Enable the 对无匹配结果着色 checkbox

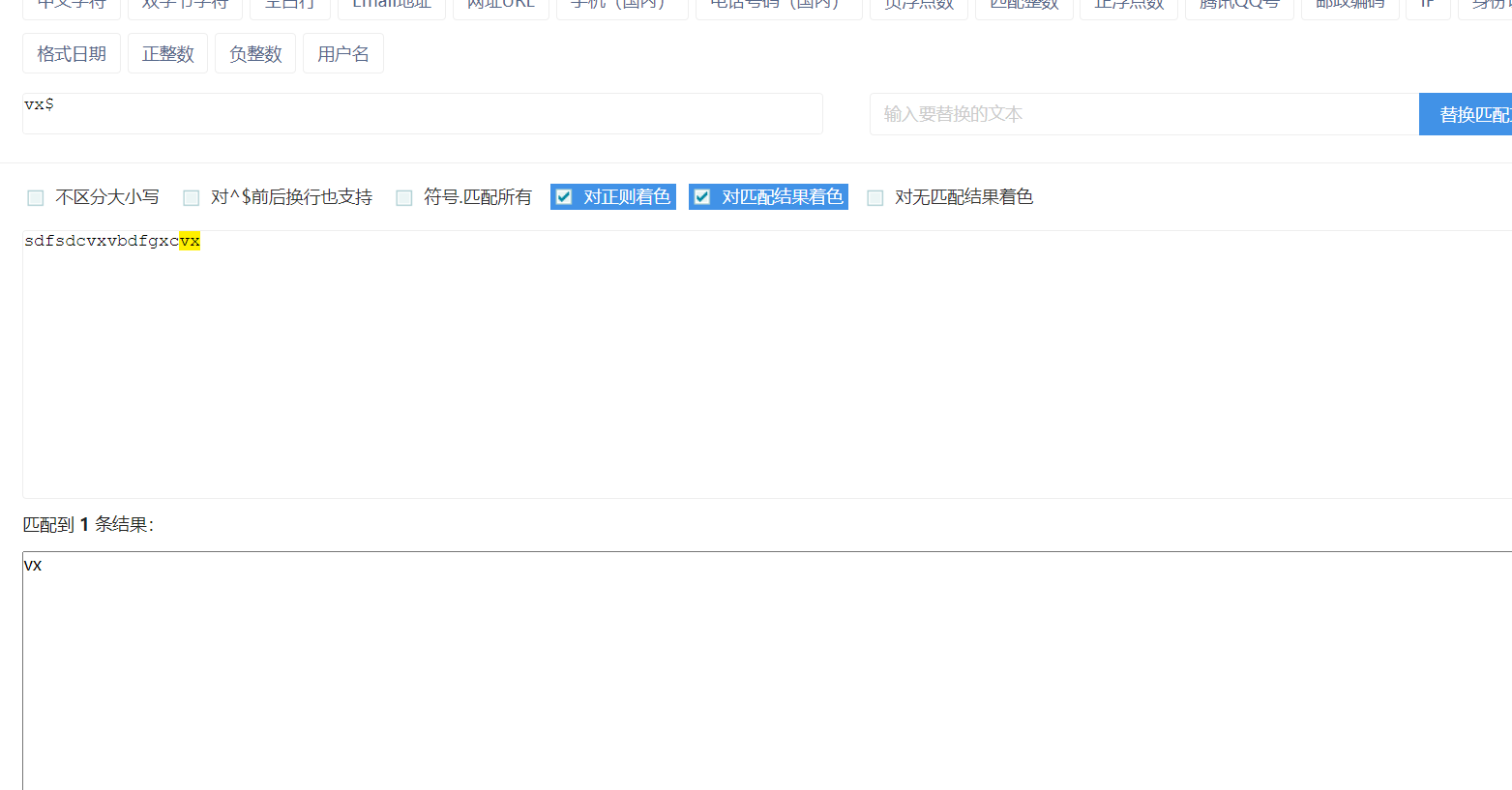pos(875,197)
